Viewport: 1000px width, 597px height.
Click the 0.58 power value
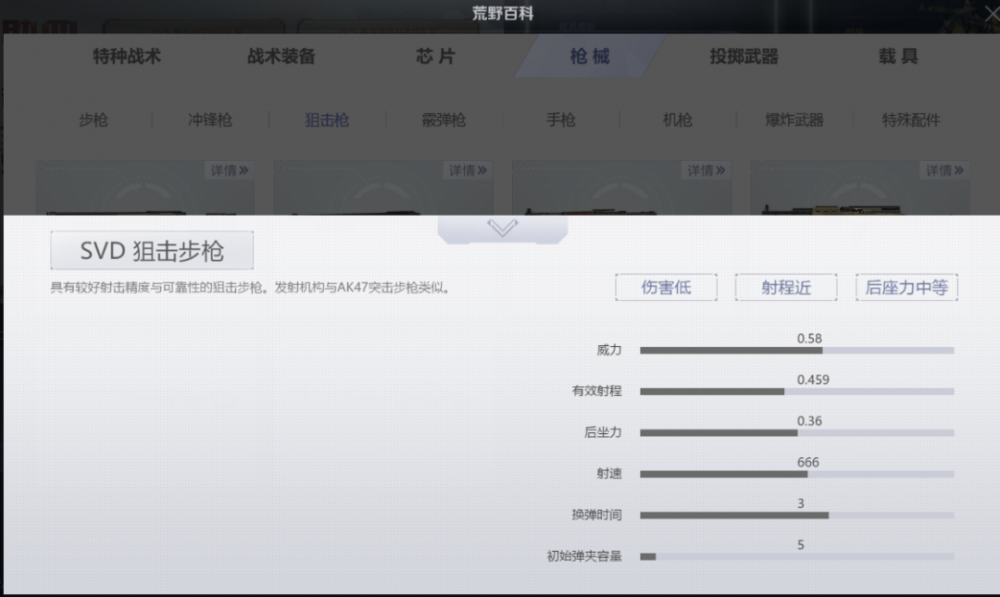[809, 338]
